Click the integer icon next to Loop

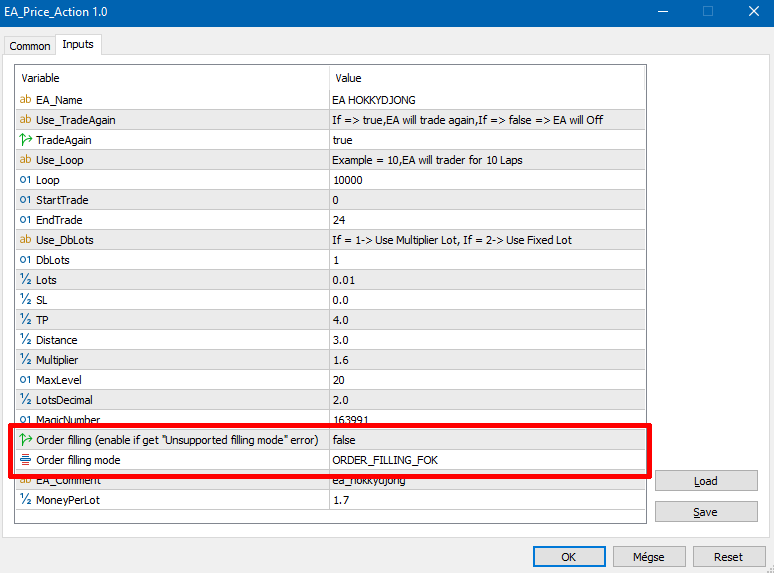25,180
